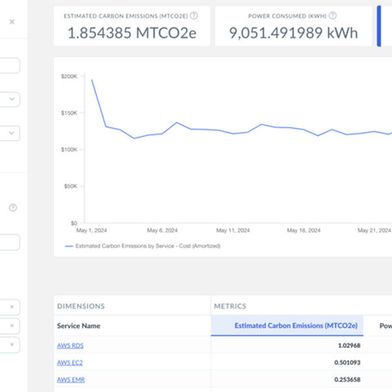Click the METRICS section header
Screen dimensions: 392x392
[x=230, y=306]
